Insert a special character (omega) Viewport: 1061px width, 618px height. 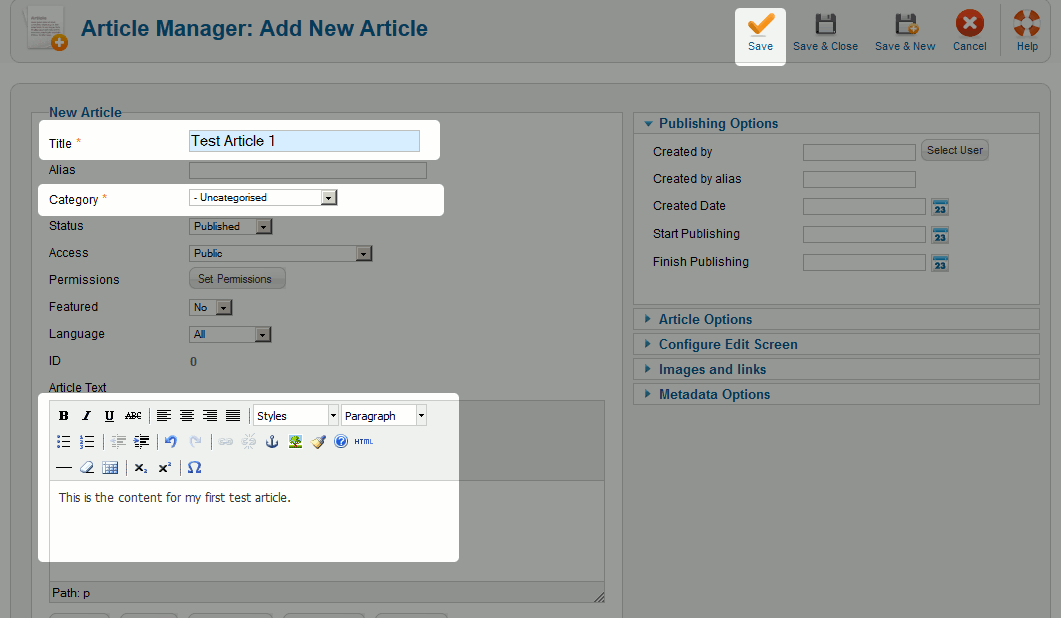[x=194, y=468]
